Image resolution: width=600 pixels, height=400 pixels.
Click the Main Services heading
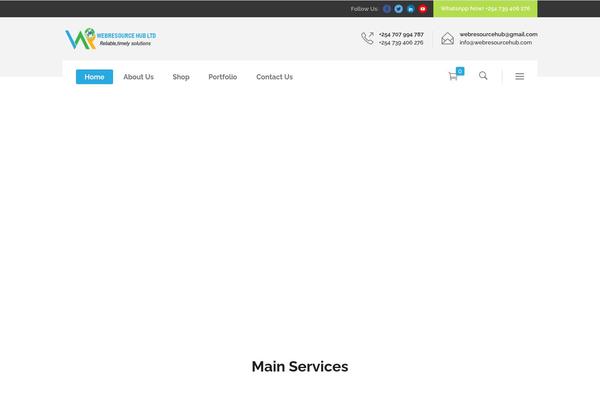(x=300, y=366)
